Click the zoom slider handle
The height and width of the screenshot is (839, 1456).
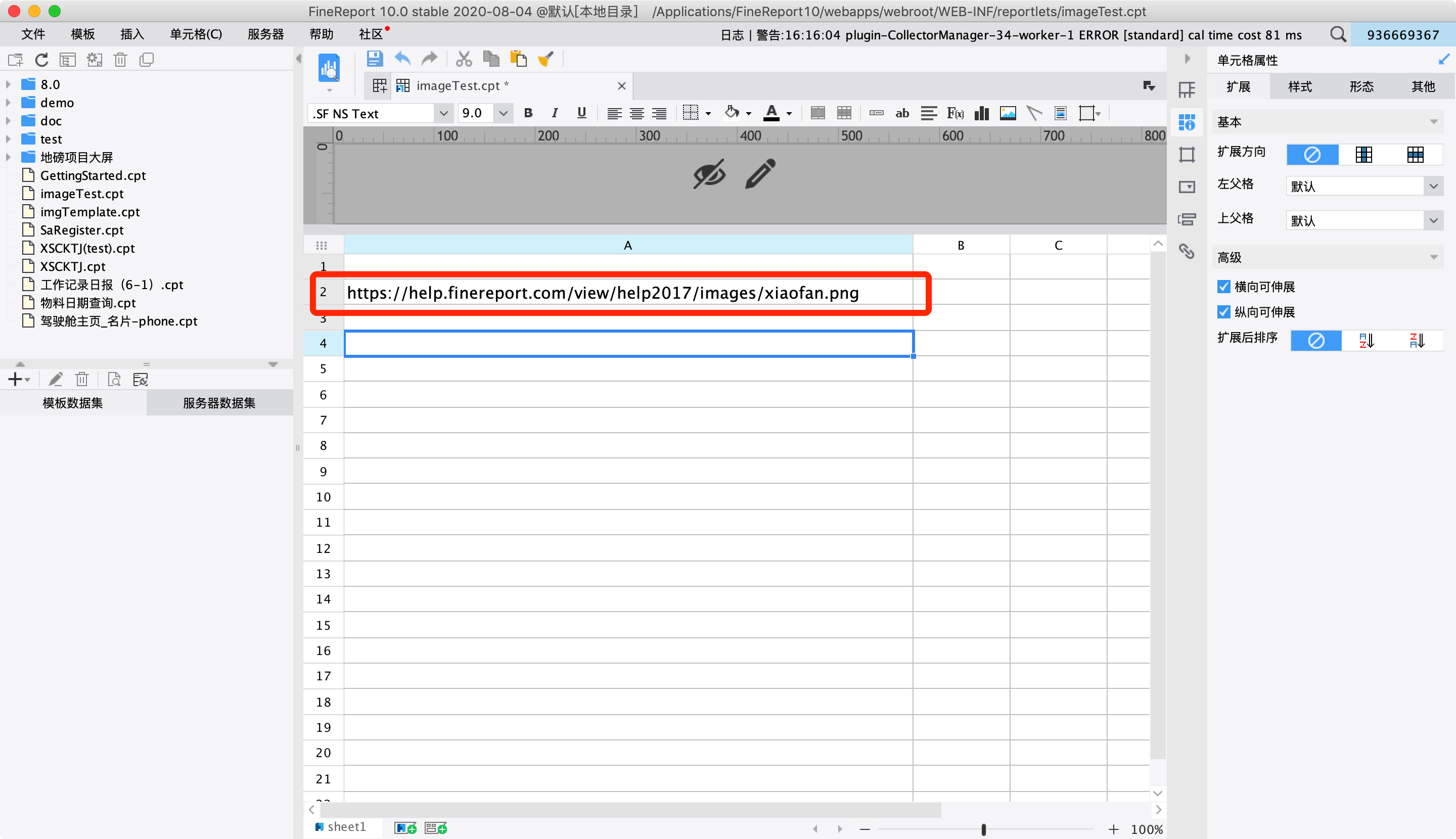[983, 829]
